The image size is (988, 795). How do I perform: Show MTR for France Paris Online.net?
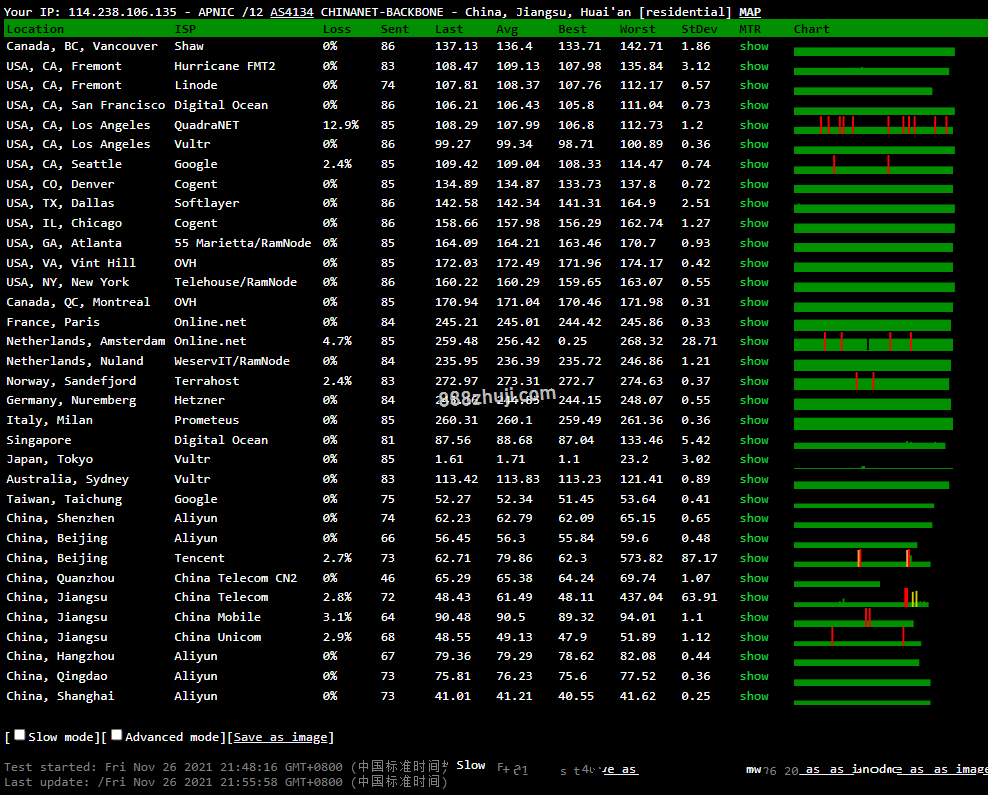point(754,323)
